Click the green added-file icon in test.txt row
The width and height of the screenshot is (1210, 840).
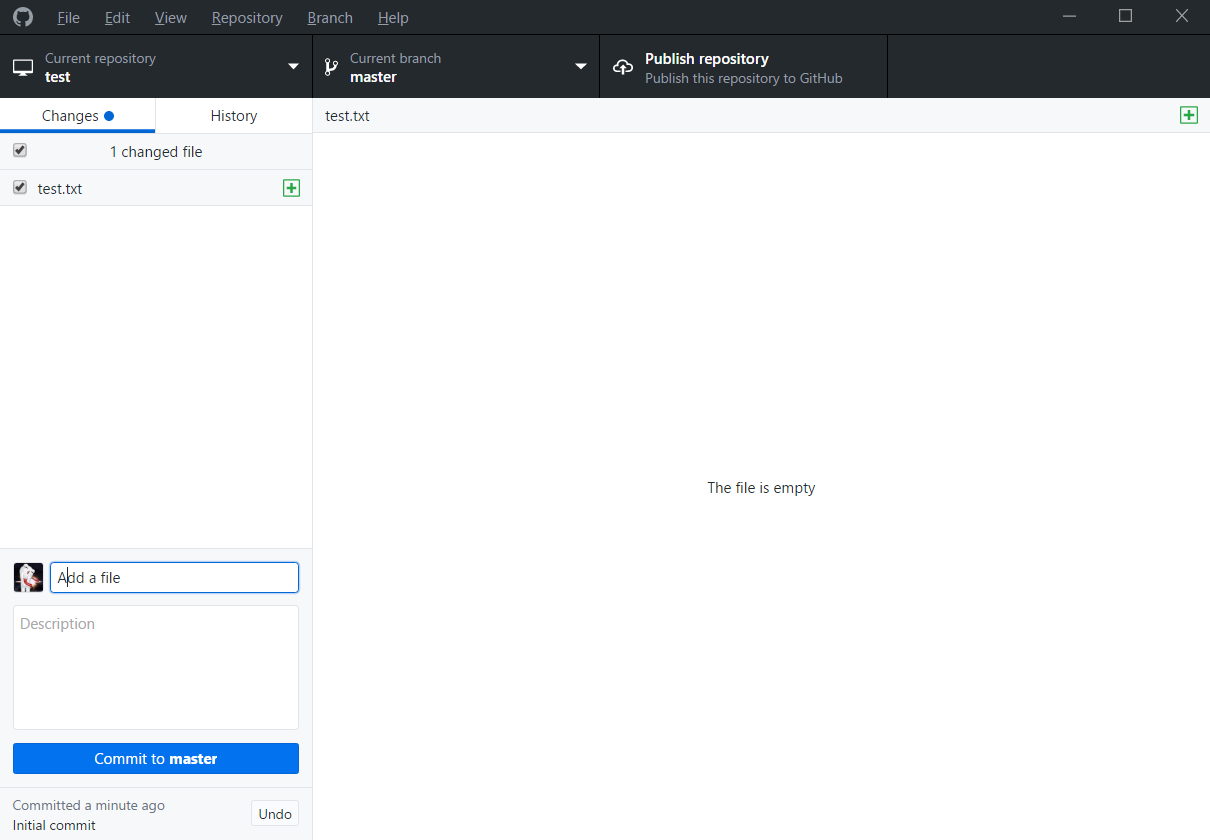coord(291,188)
